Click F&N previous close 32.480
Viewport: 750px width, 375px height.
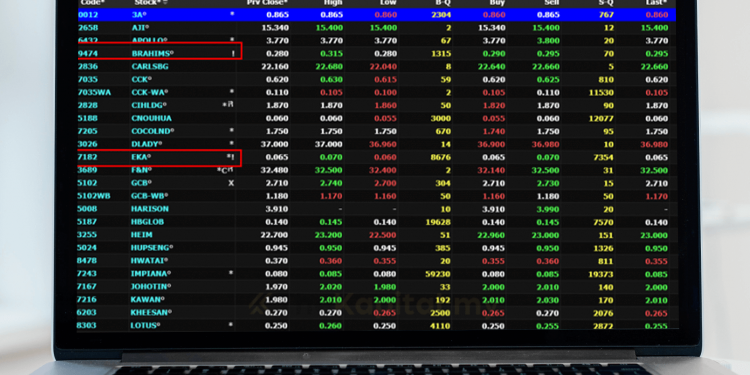tap(275, 170)
